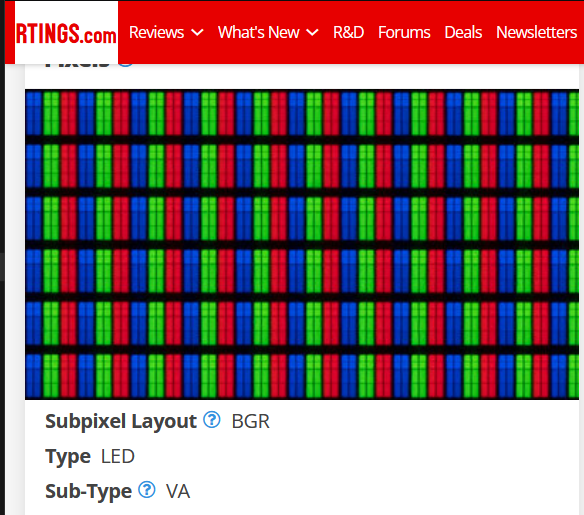
Task: Expand the Reviews dropdown chevron
Action: (197, 33)
